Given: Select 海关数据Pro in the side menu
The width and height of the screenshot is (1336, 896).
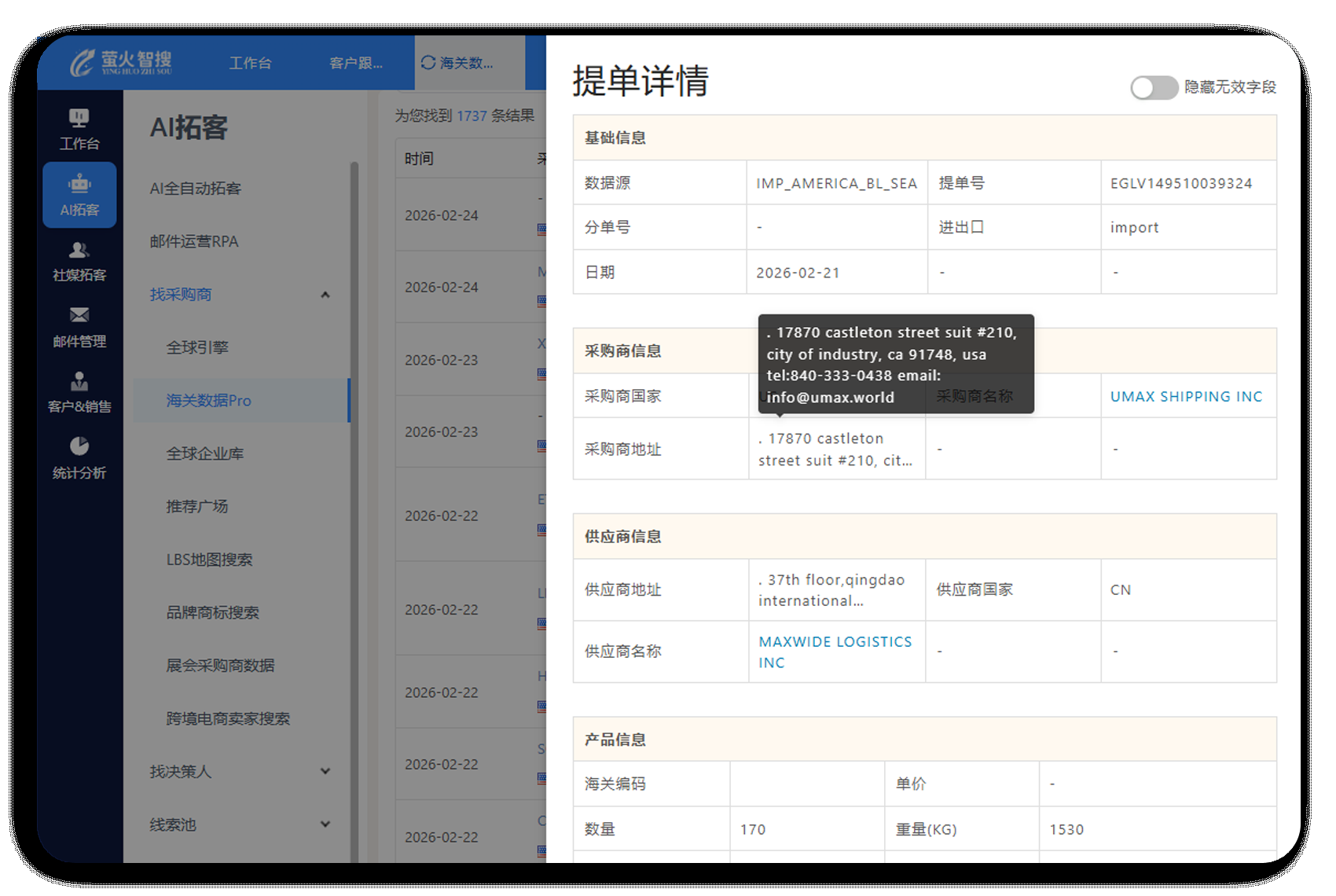Looking at the screenshot, I should 209,401.
